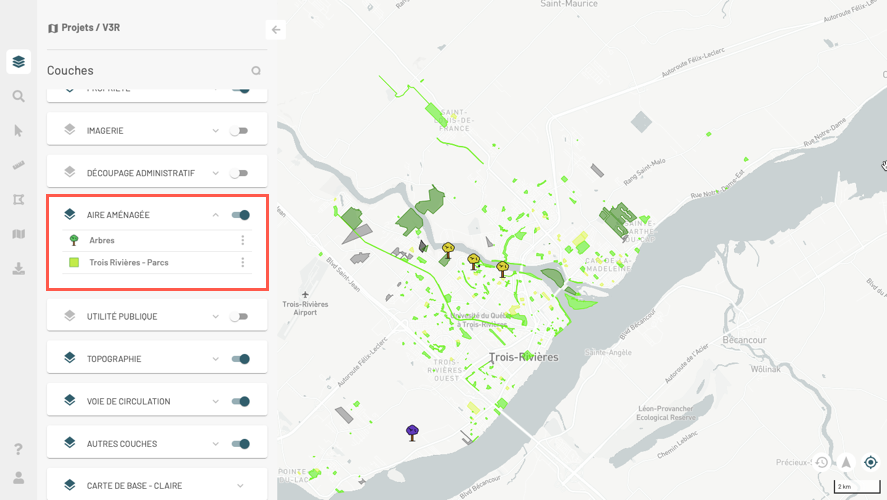Click the map history clock button
This screenshot has width=887, height=500.
821,462
